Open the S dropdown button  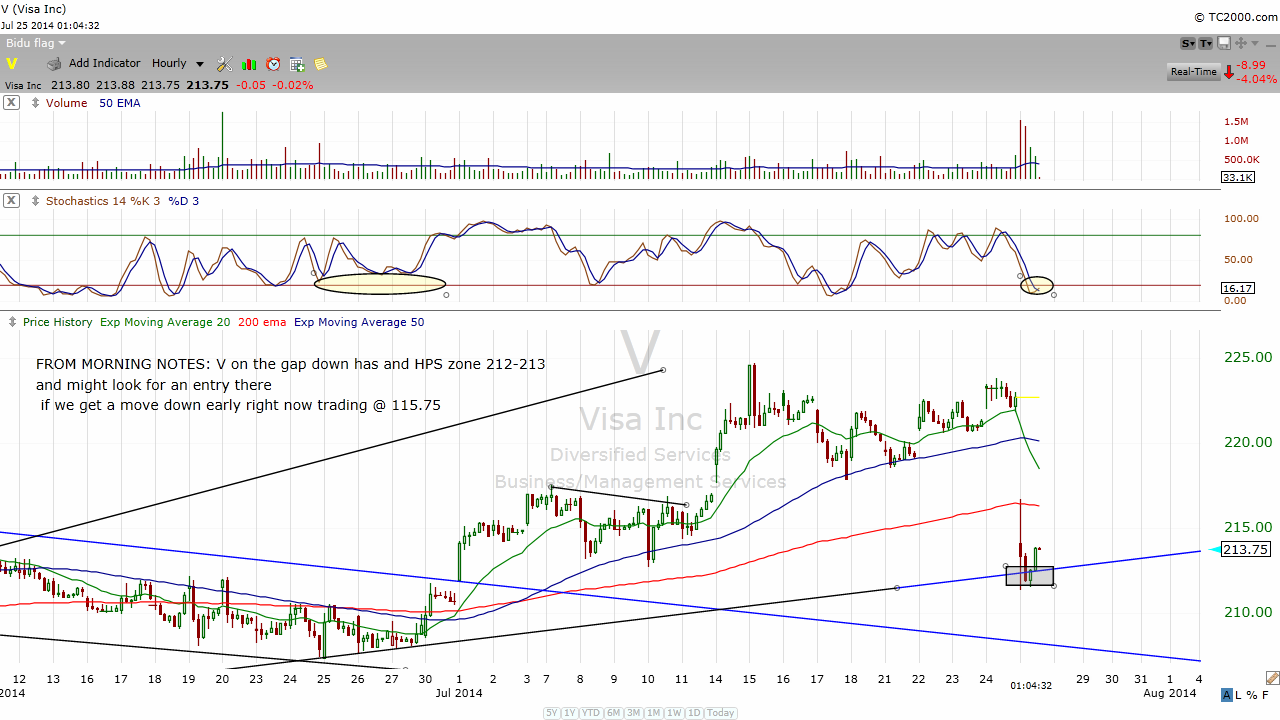pos(1188,43)
